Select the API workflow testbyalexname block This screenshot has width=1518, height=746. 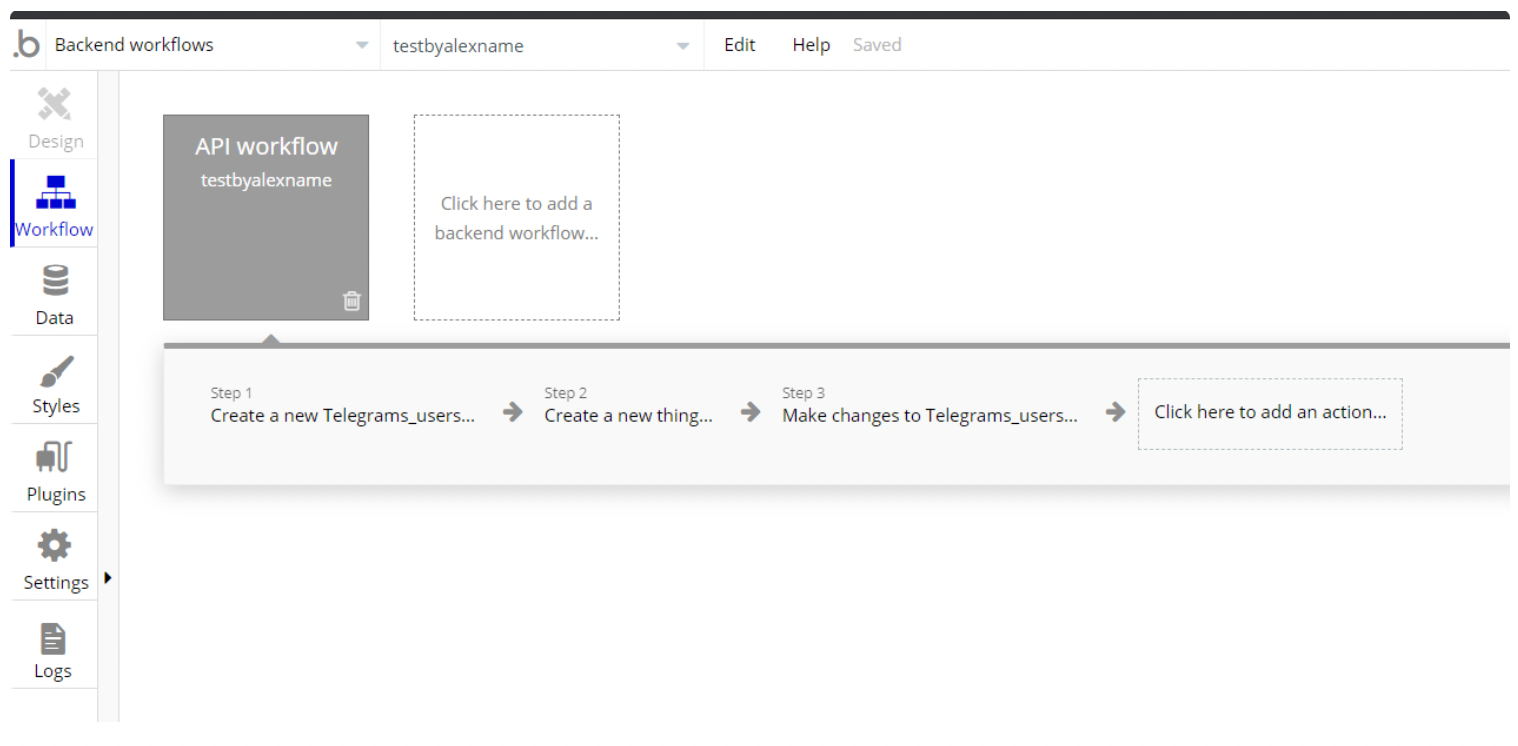click(x=266, y=217)
